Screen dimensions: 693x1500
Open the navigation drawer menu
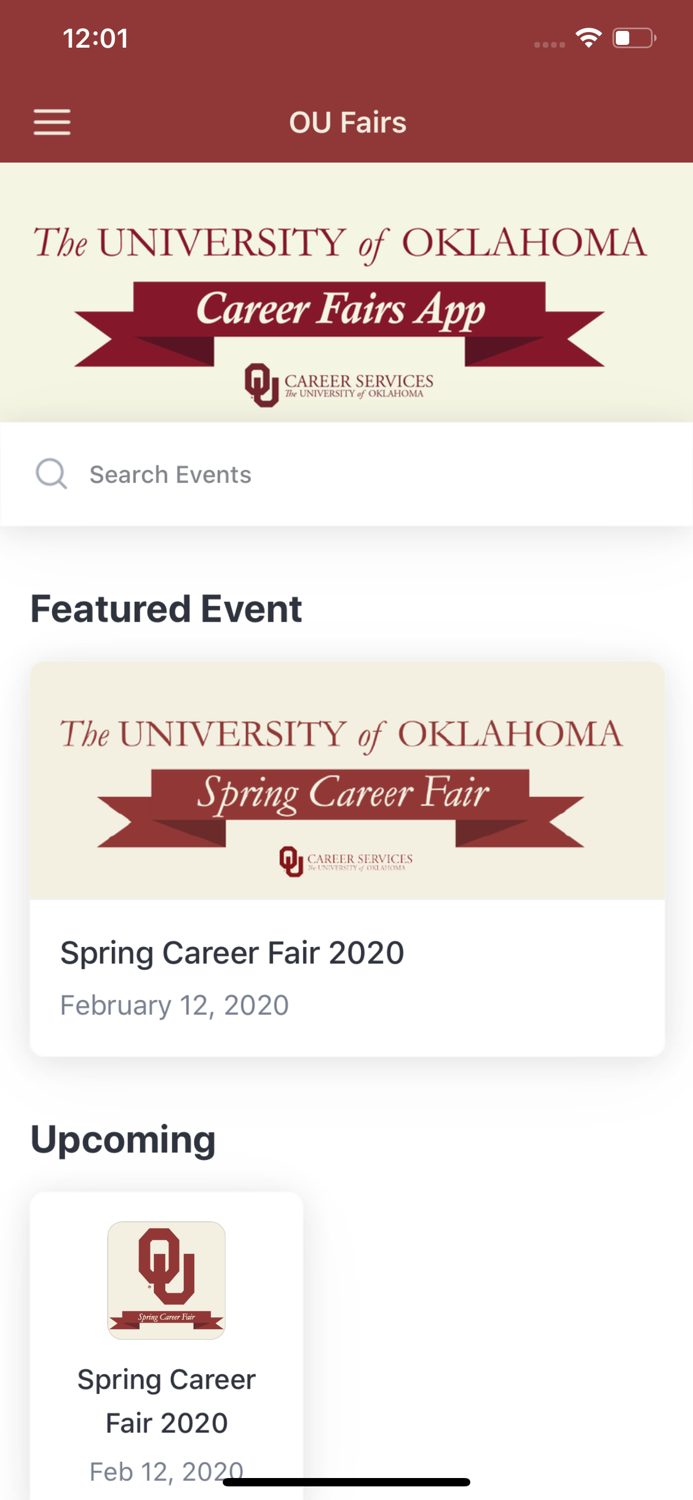point(51,121)
